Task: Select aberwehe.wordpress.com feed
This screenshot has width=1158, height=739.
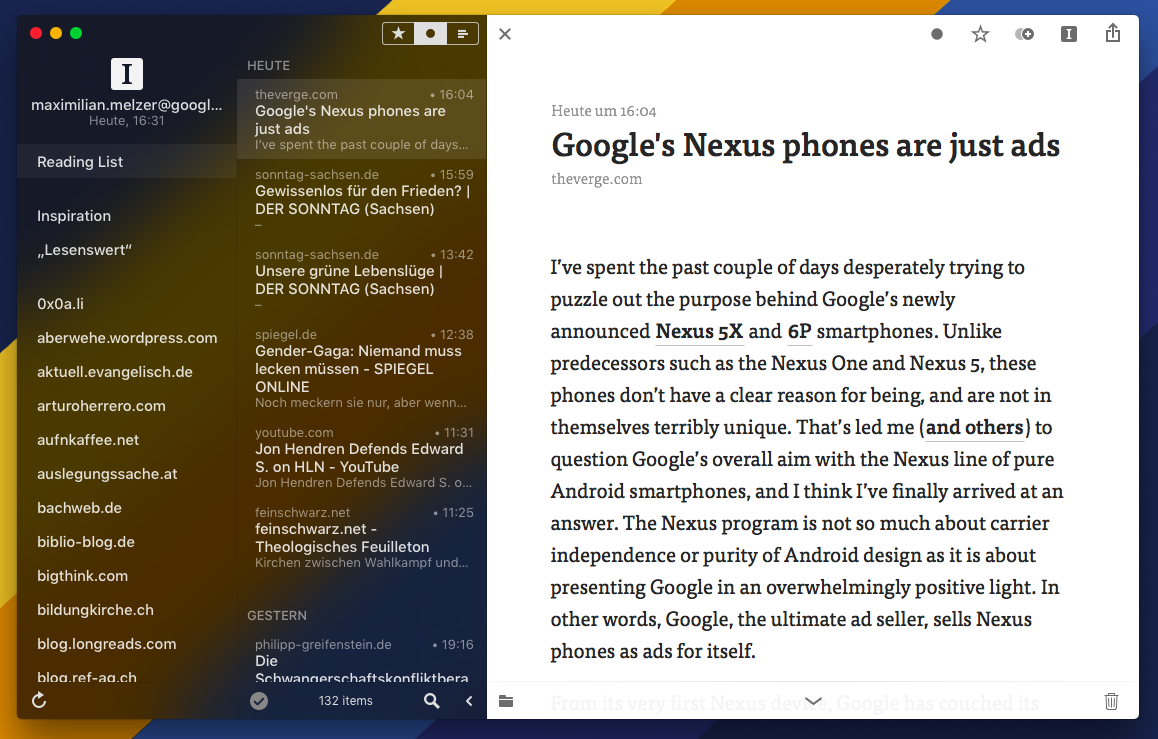Action: point(127,337)
